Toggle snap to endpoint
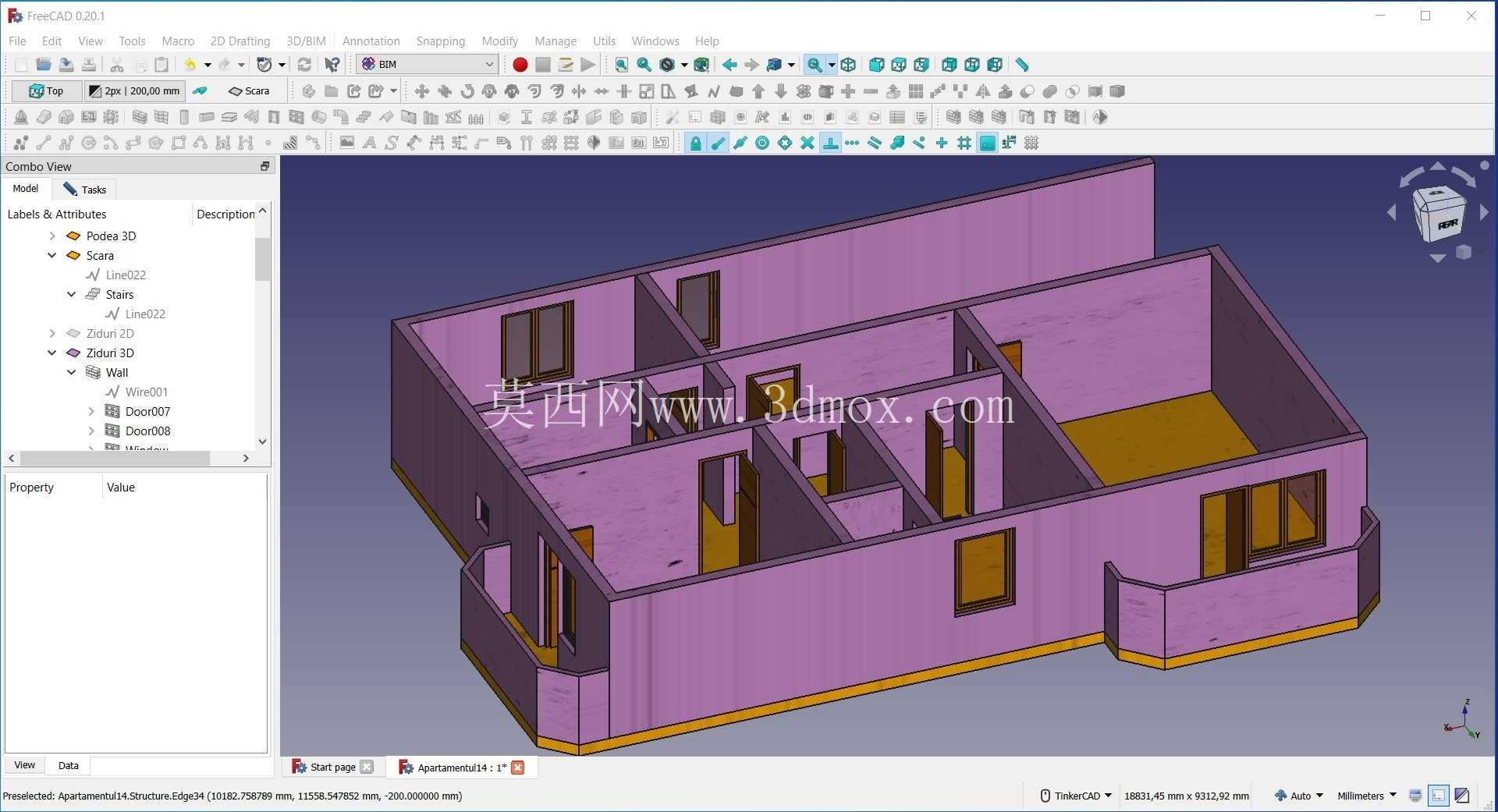The height and width of the screenshot is (812, 1498). (x=718, y=143)
